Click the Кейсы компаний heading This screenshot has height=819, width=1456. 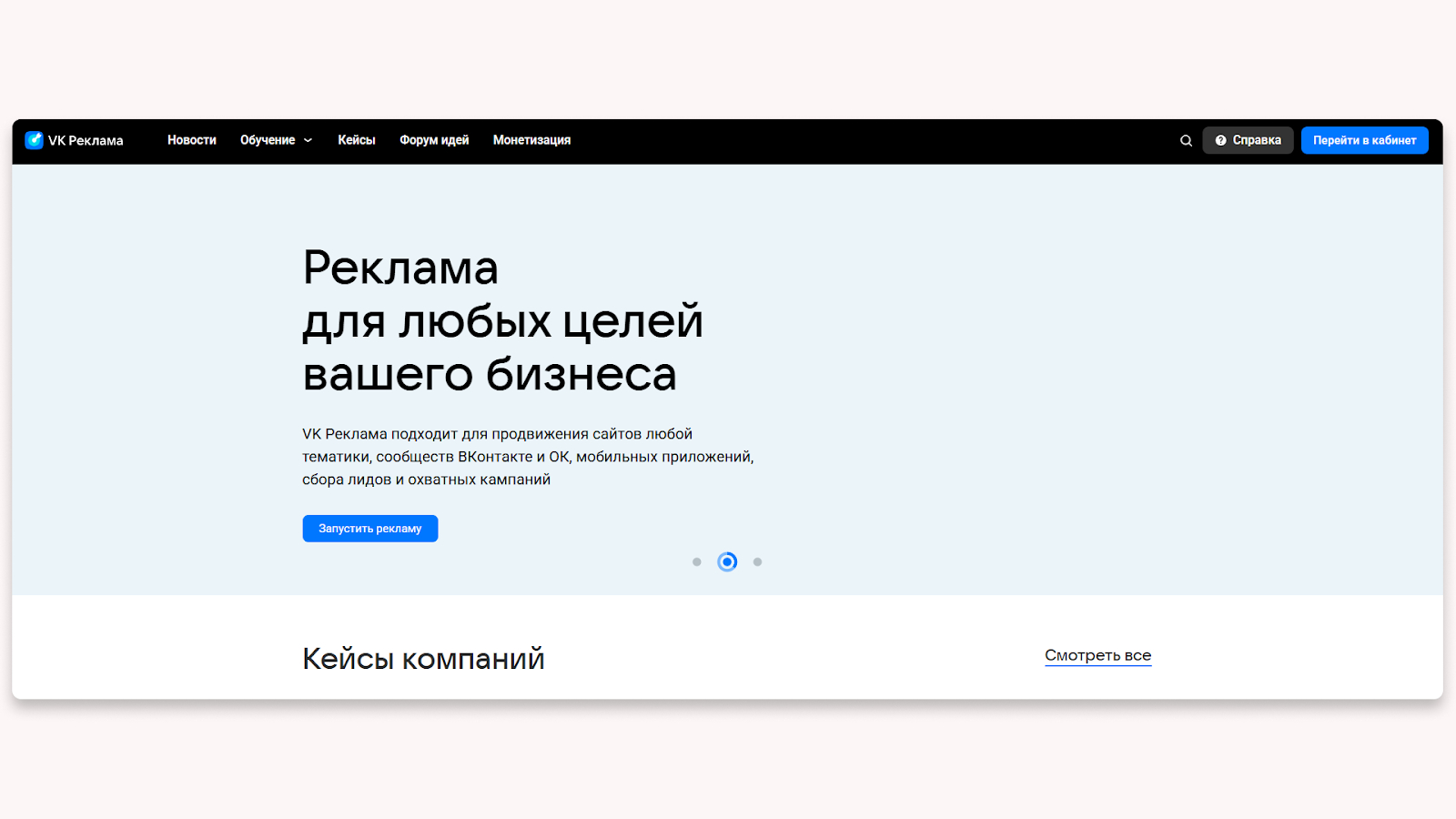pyautogui.click(x=423, y=659)
